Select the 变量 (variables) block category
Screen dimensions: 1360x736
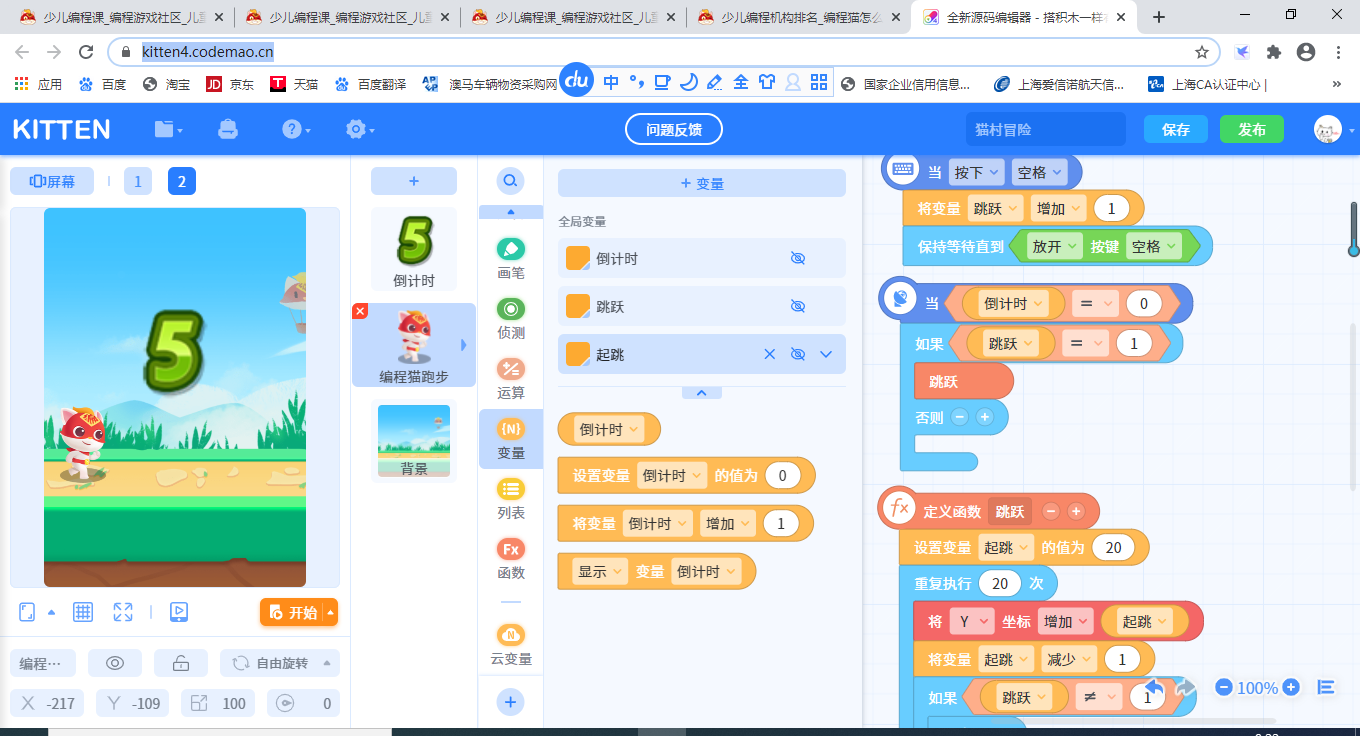[x=511, y=438]
